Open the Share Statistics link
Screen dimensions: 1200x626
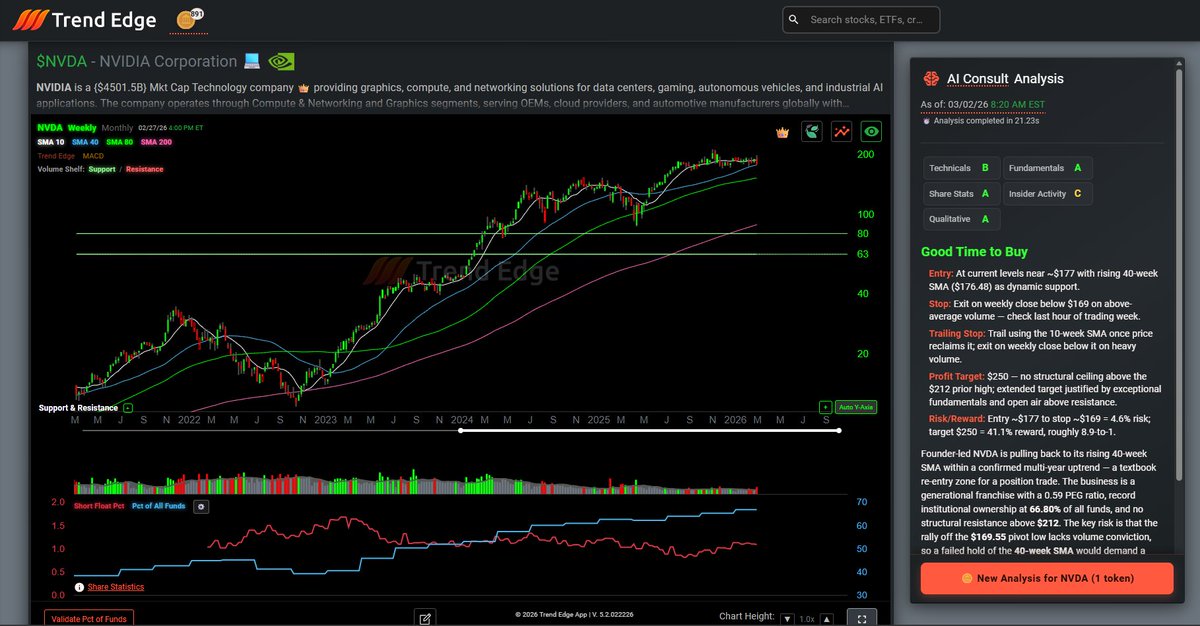(116, 587)
